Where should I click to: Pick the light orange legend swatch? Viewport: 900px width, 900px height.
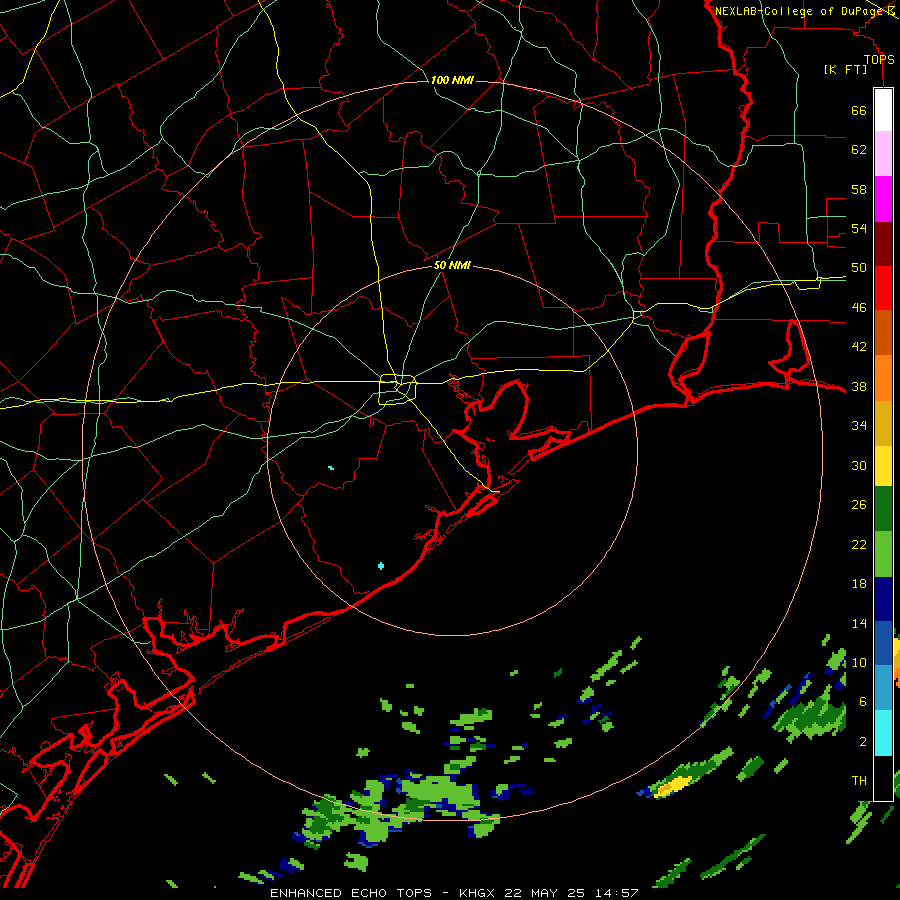[883, 378]
